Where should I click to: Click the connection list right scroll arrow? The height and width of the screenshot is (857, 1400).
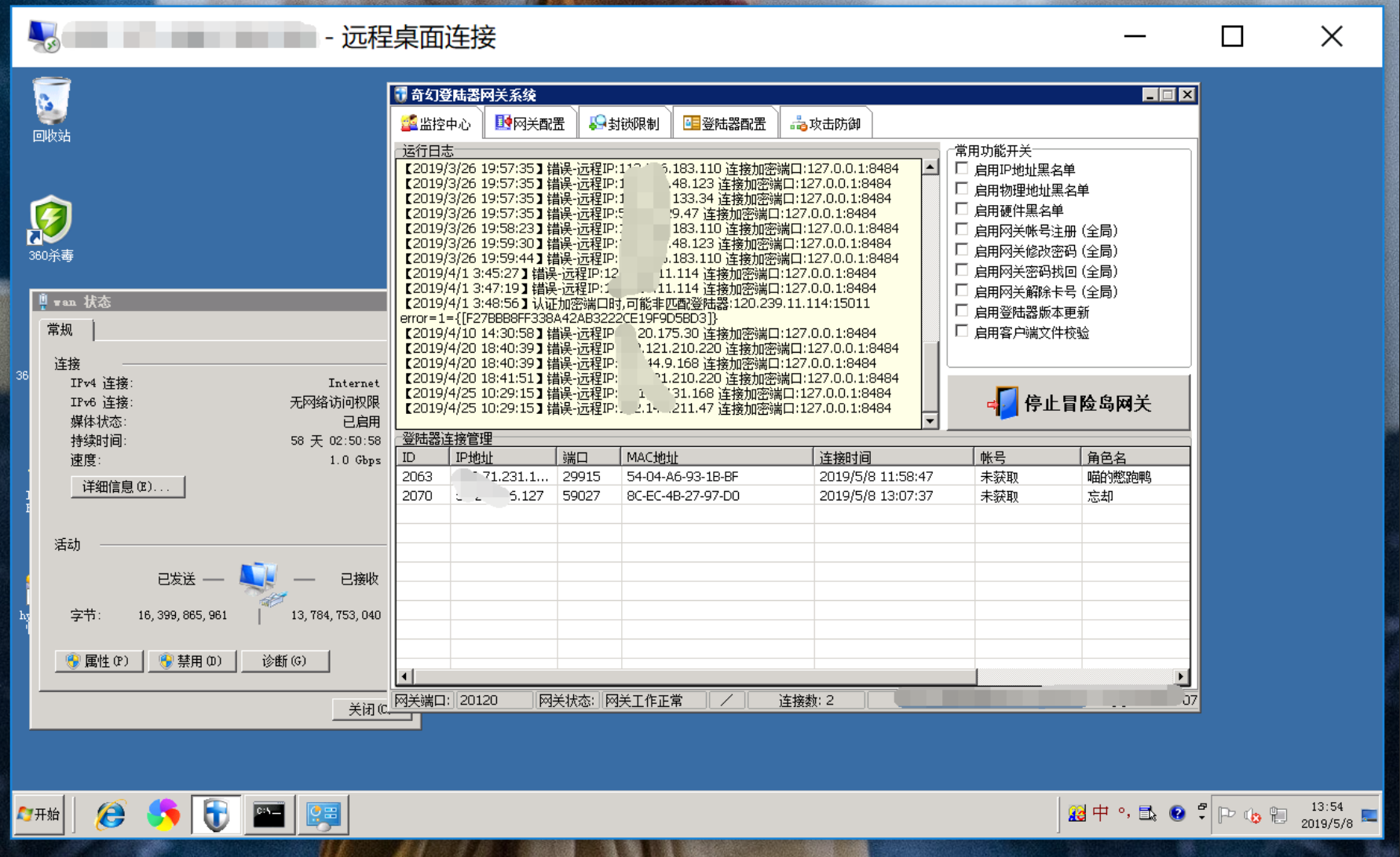point(1181,676)
